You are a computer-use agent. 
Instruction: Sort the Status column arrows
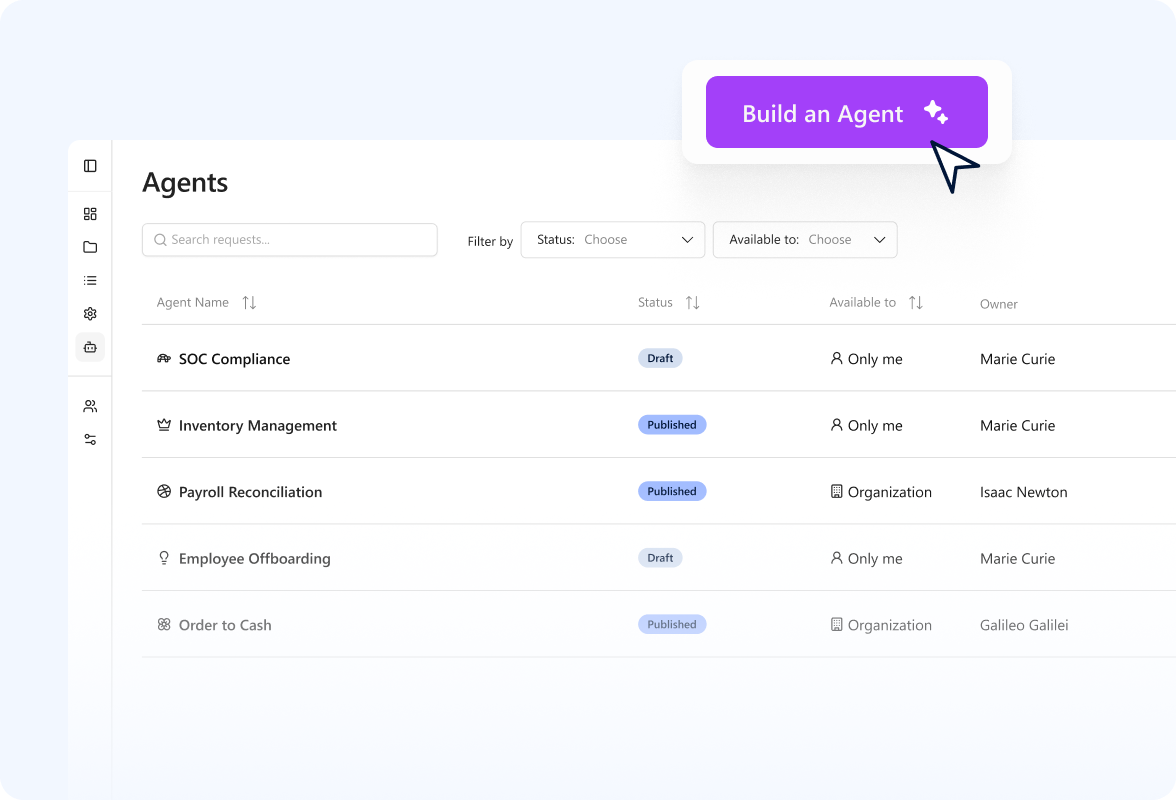(x=692, y=302)
